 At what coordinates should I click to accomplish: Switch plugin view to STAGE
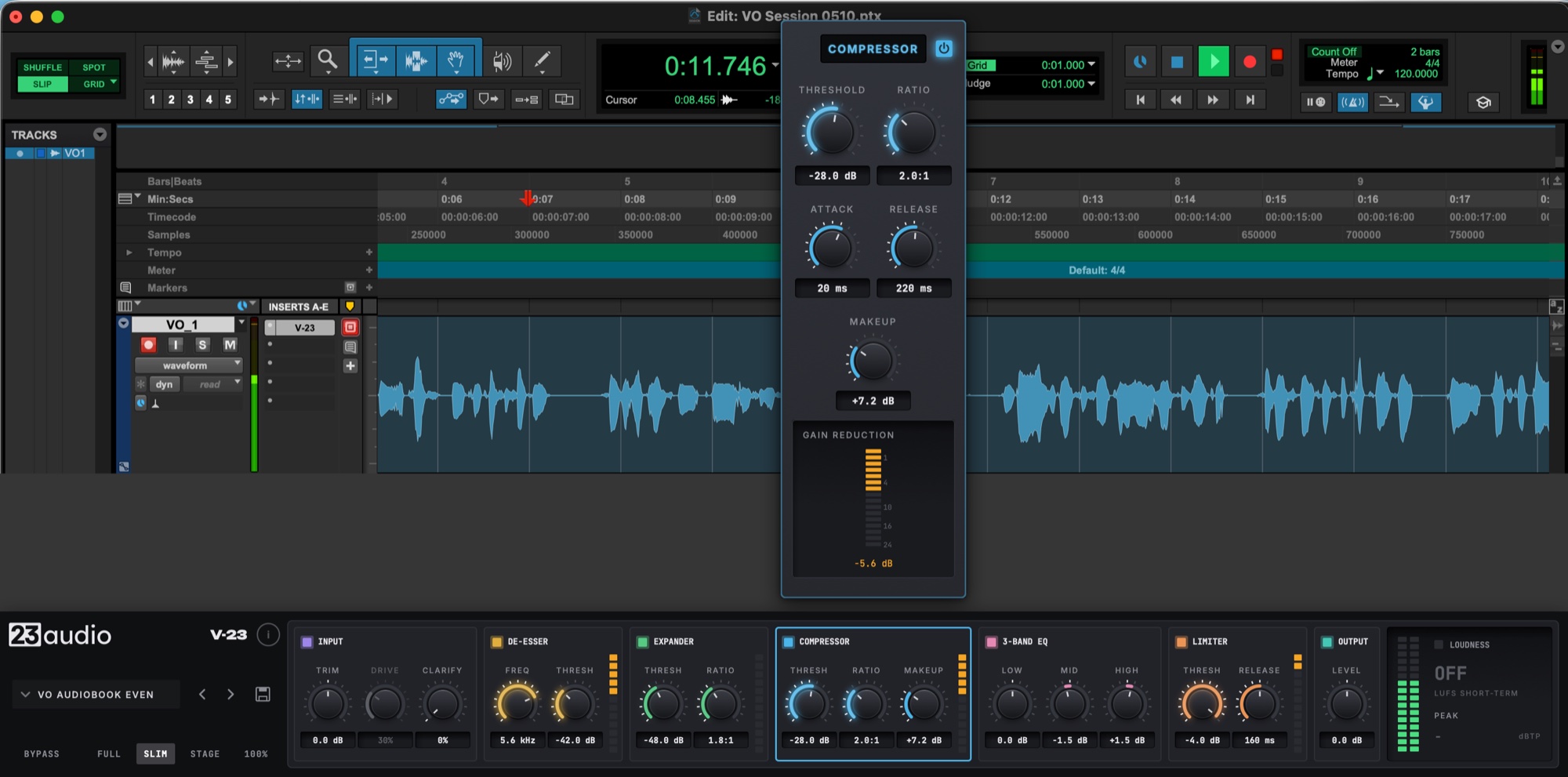(205, 753)
